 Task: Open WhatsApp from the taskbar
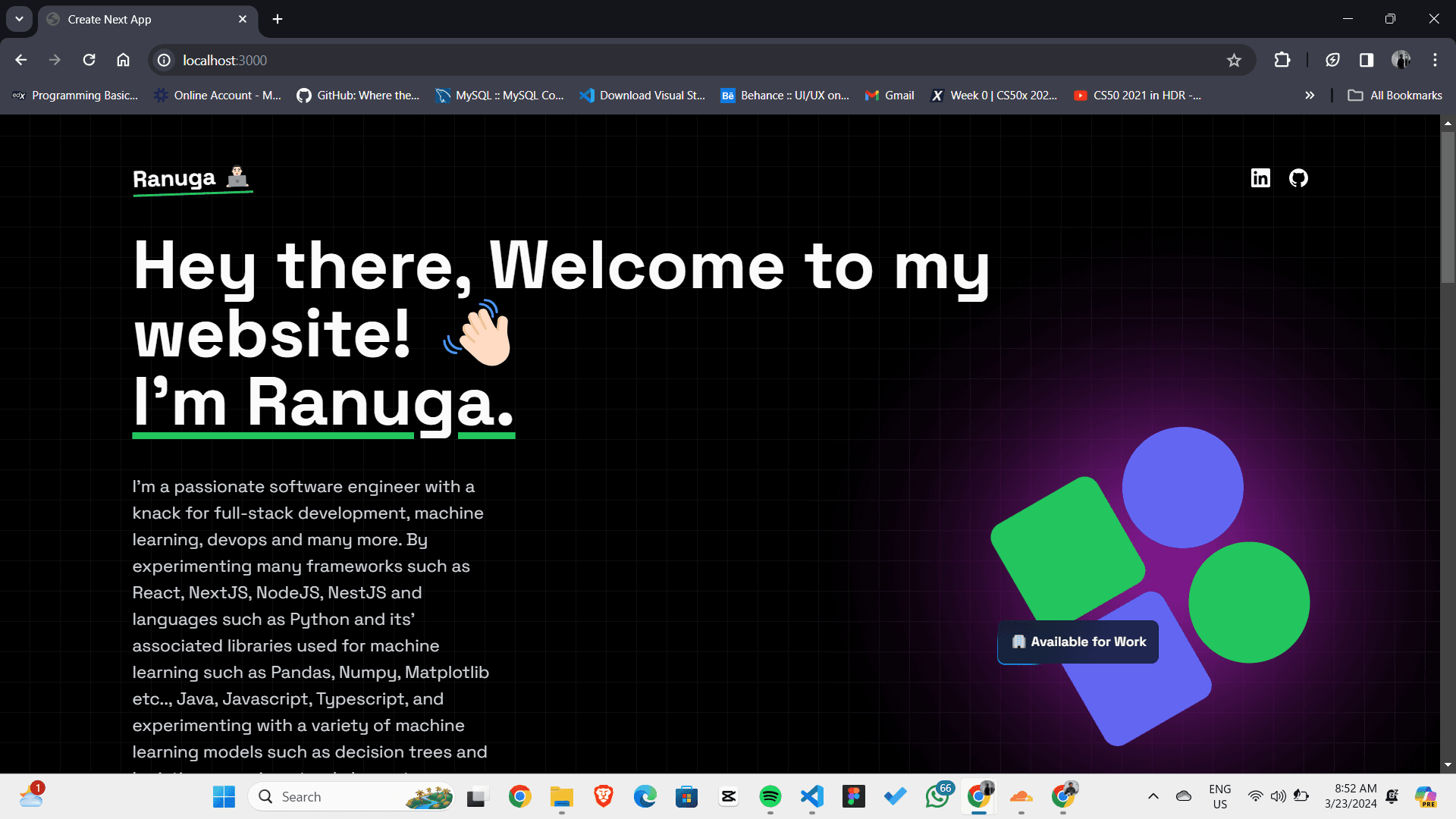(x=937, y=796)
